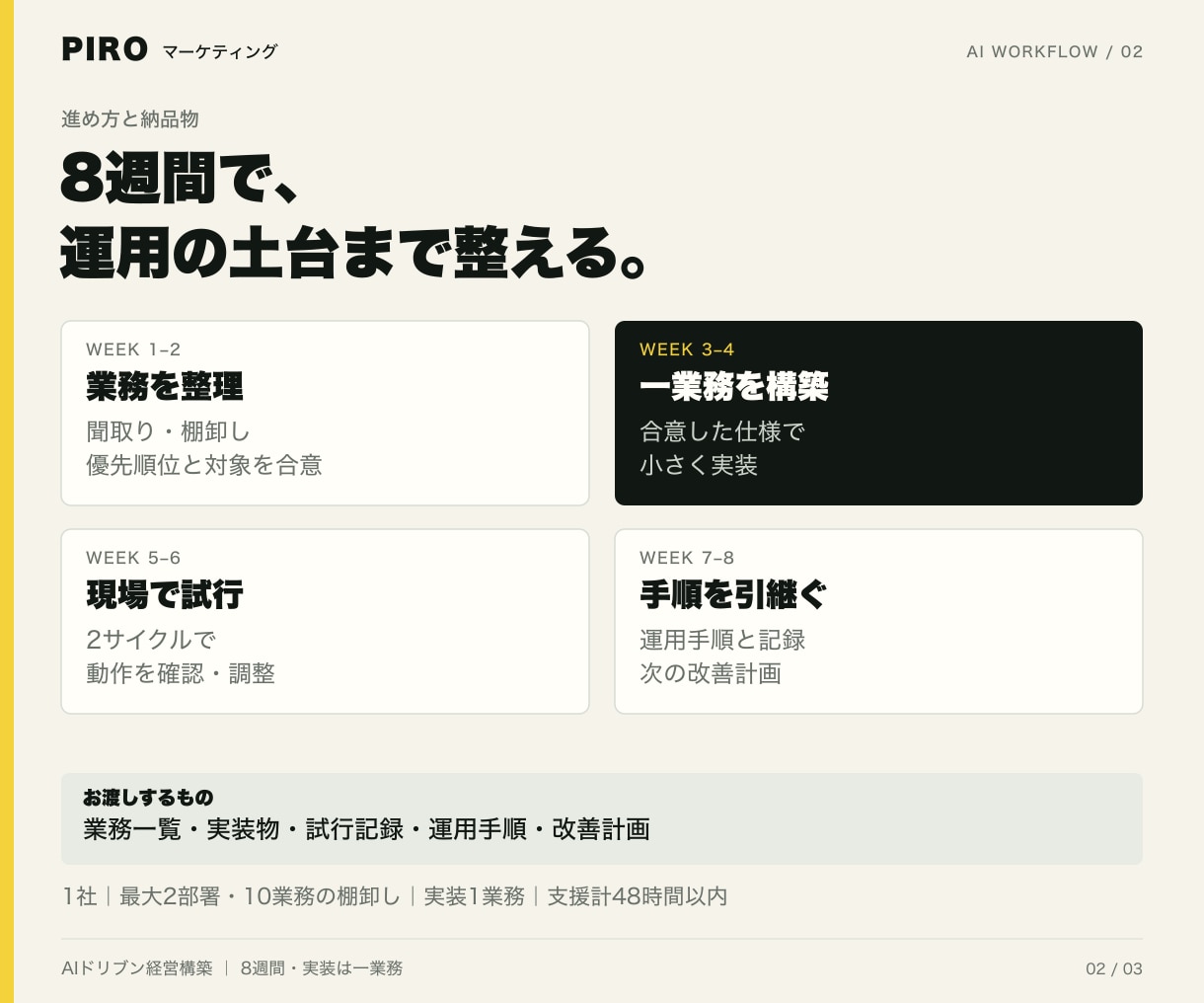The height and width of the screenshot is (1003, 1204).
Task: Click the headline line 8週間で、
Action: click(x=181, y=178)
